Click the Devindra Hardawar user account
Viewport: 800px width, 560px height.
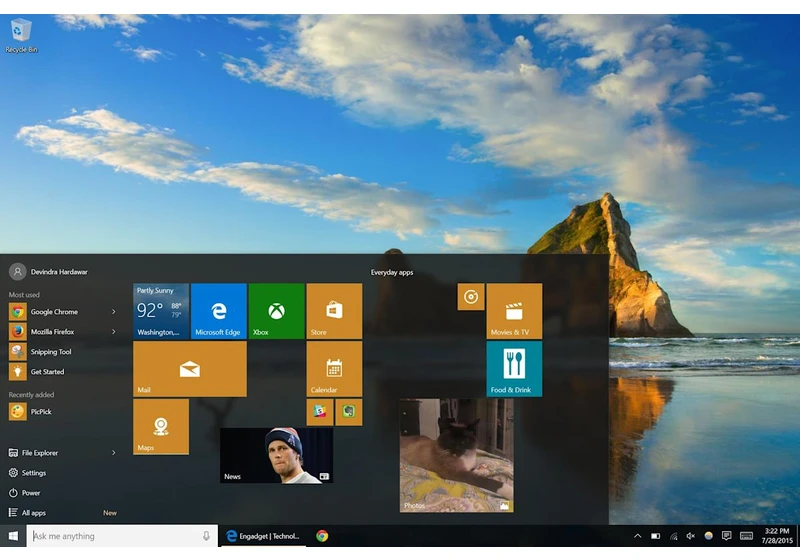coord(48,272)
